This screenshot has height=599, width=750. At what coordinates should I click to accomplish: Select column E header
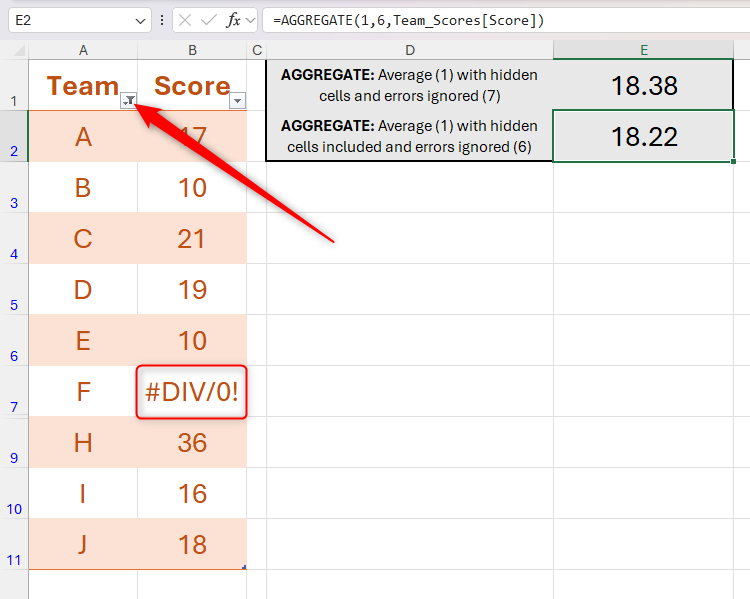(643, 50)
